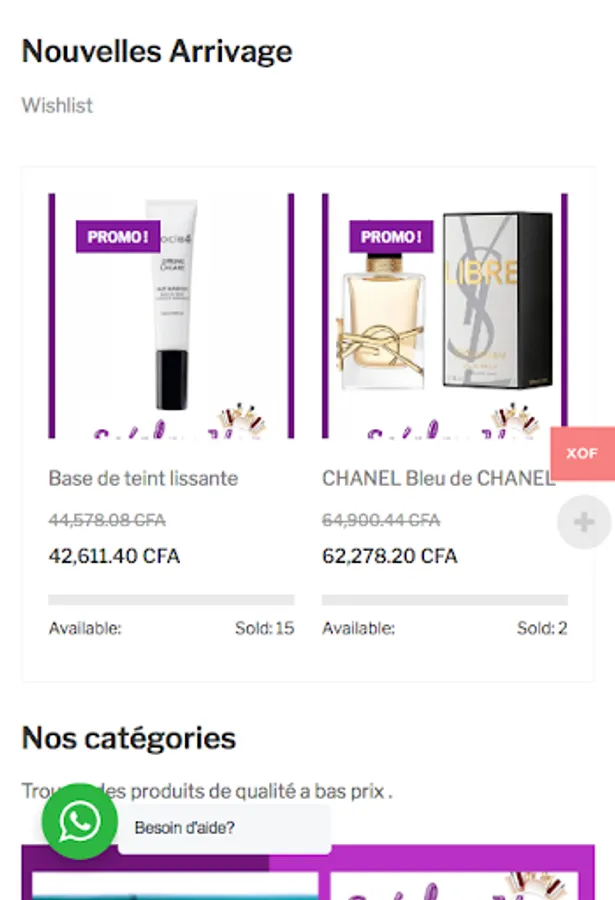The width and height of the screenshot is (615, 900).
Task: Open the first category card at bottom left
Action: click(175, 886)
